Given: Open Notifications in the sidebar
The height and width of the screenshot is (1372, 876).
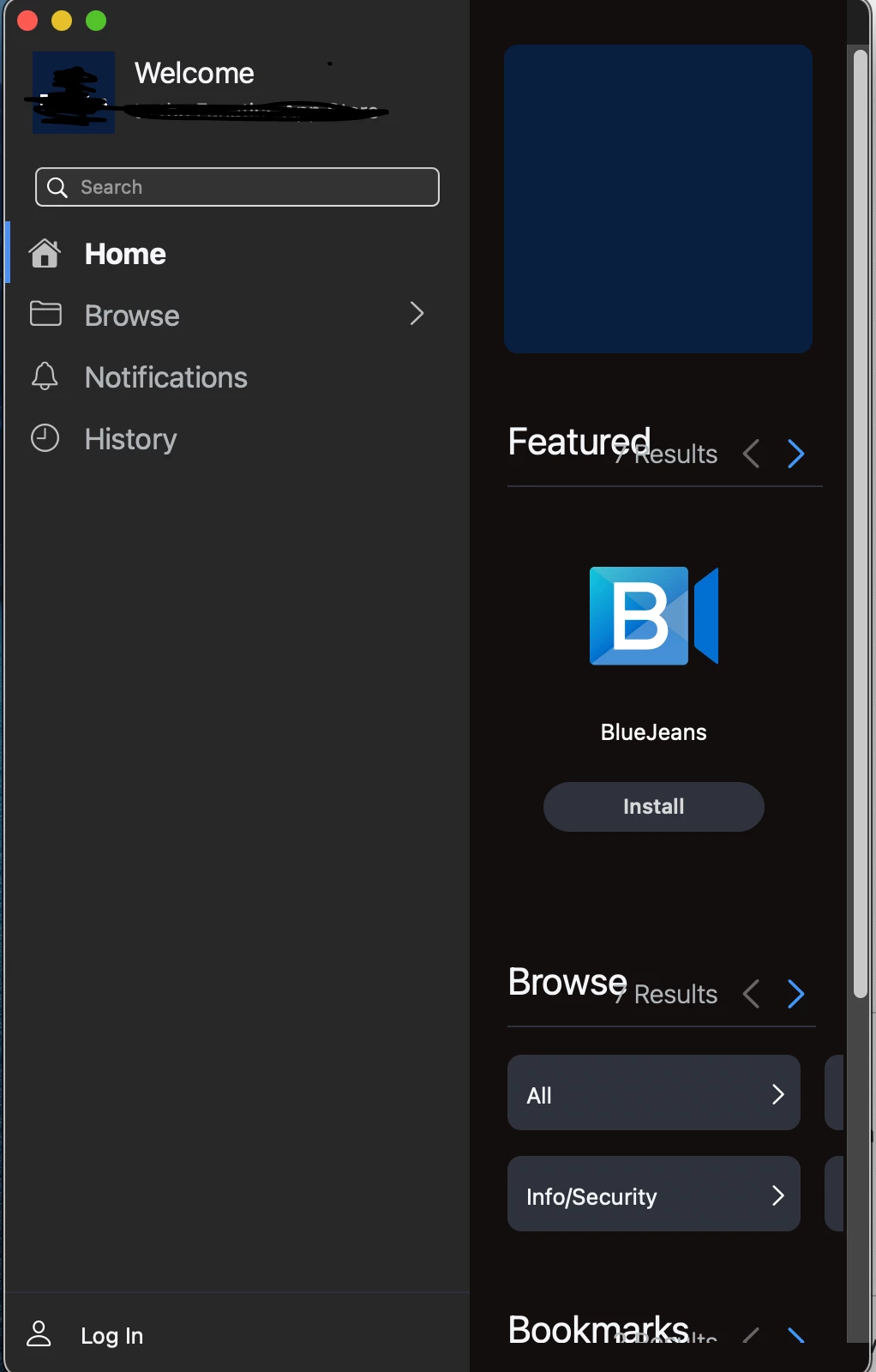Looking at the screenshot, I should (x=236, y=377).
